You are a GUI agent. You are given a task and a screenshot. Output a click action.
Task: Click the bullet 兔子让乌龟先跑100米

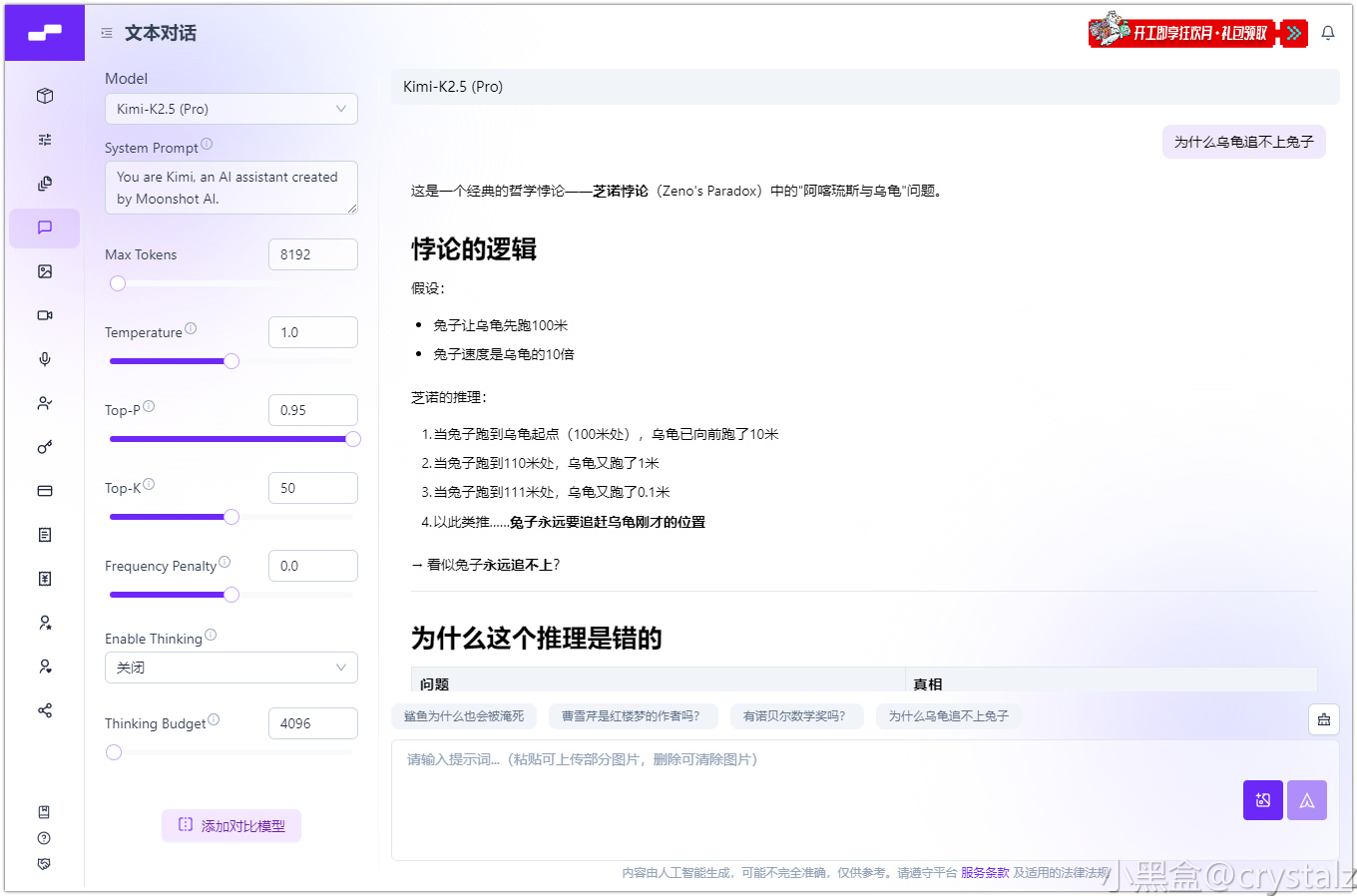click(501, 325)
